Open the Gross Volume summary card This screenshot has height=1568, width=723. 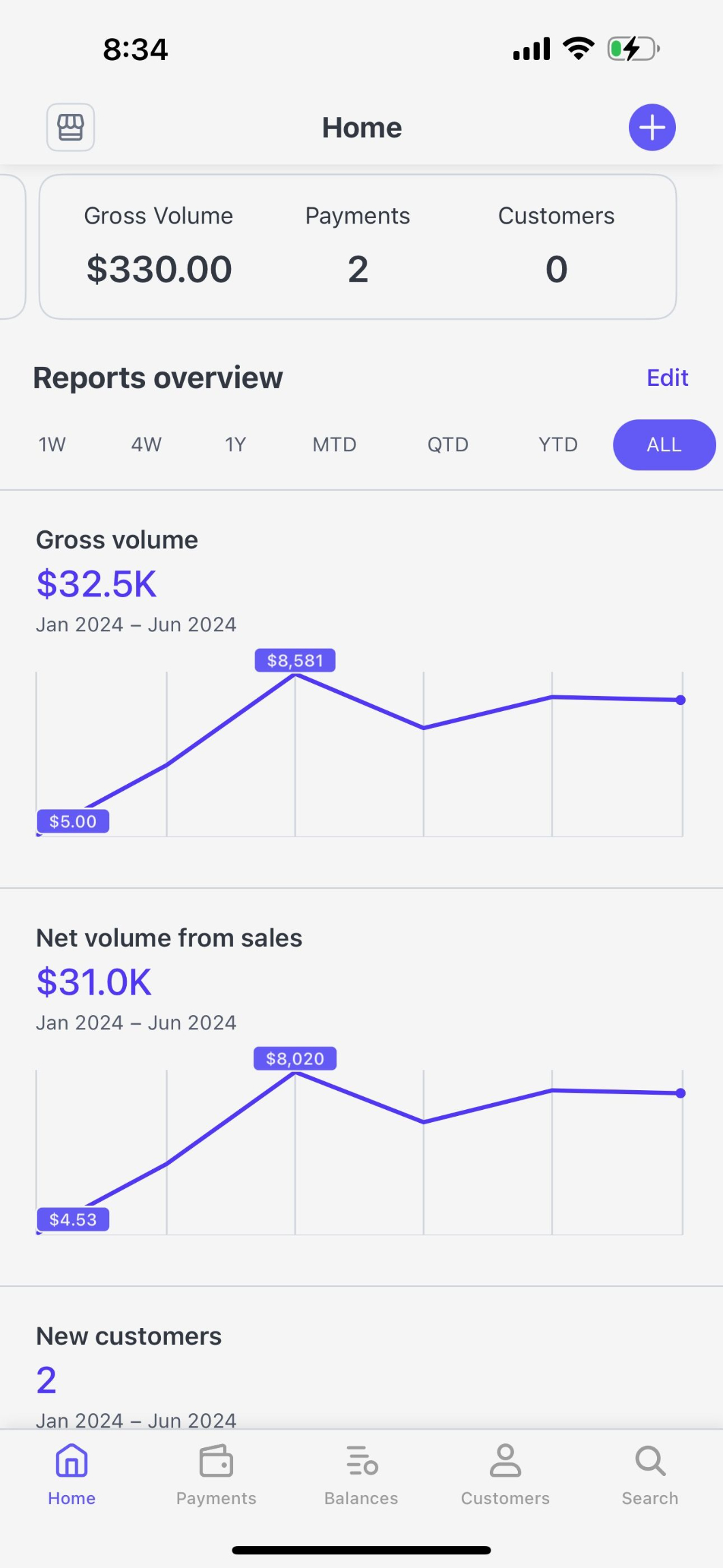(x=159, y=247)
